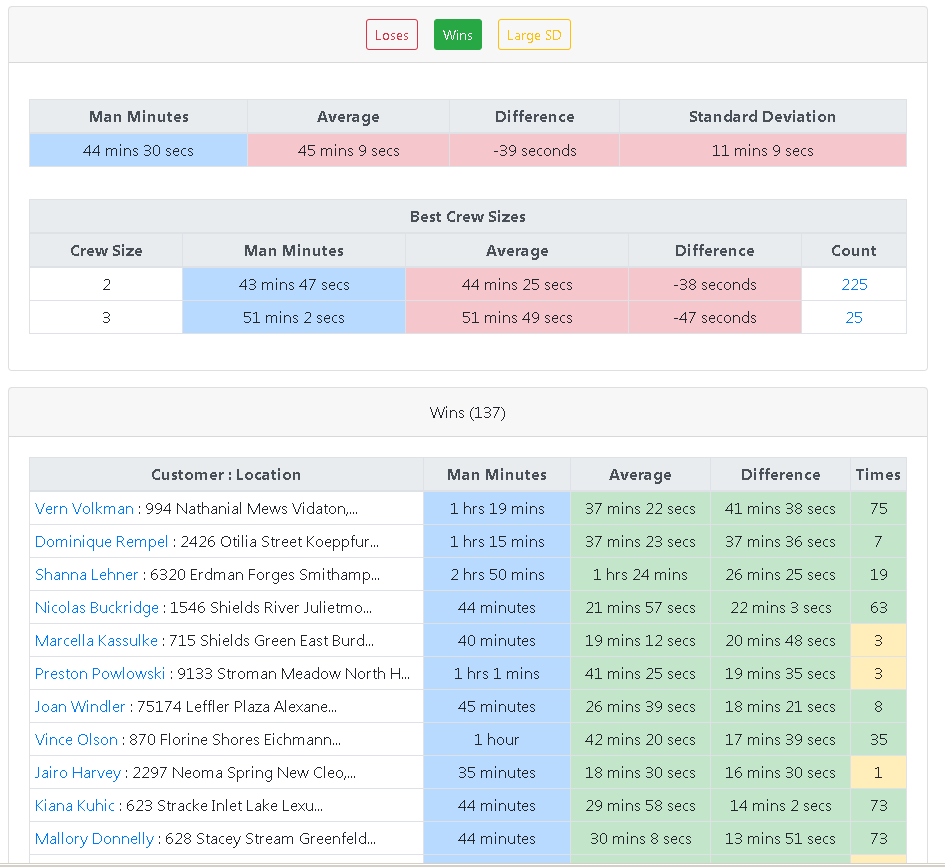Click the Standard Deviation value cell

click(x=762, y=151)
